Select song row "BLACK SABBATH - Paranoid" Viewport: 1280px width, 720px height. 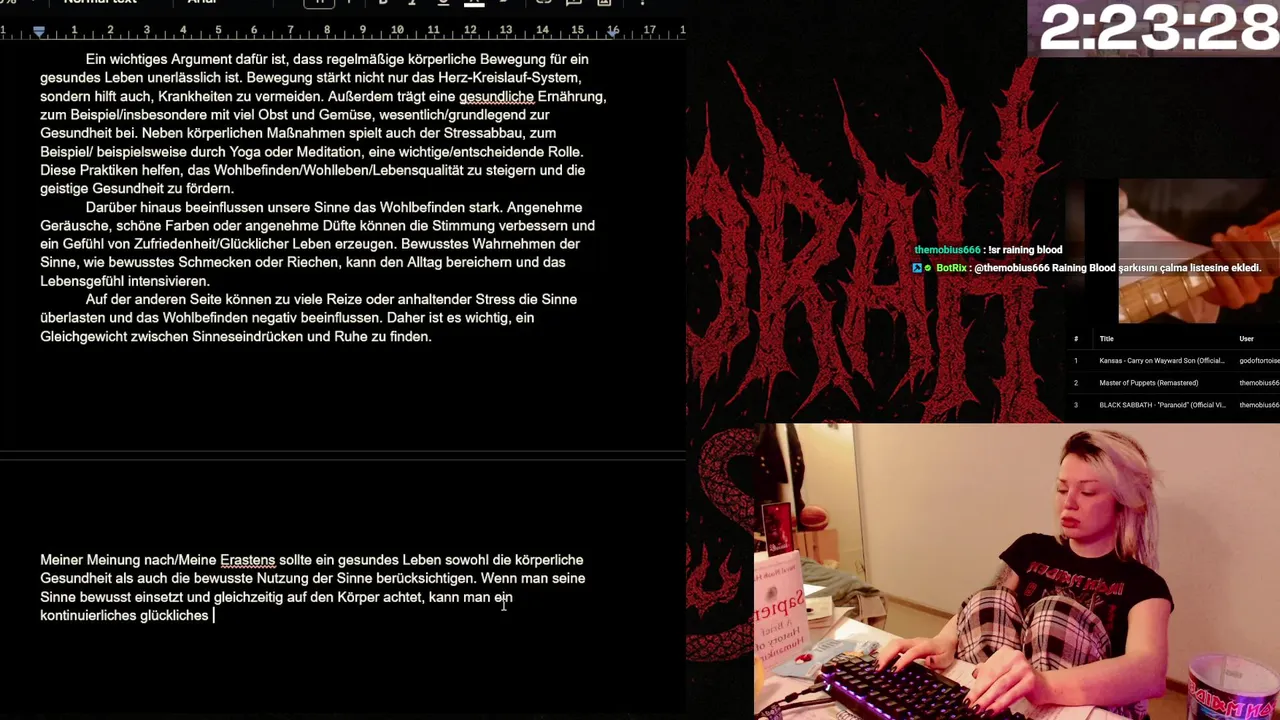point(1172,405)
